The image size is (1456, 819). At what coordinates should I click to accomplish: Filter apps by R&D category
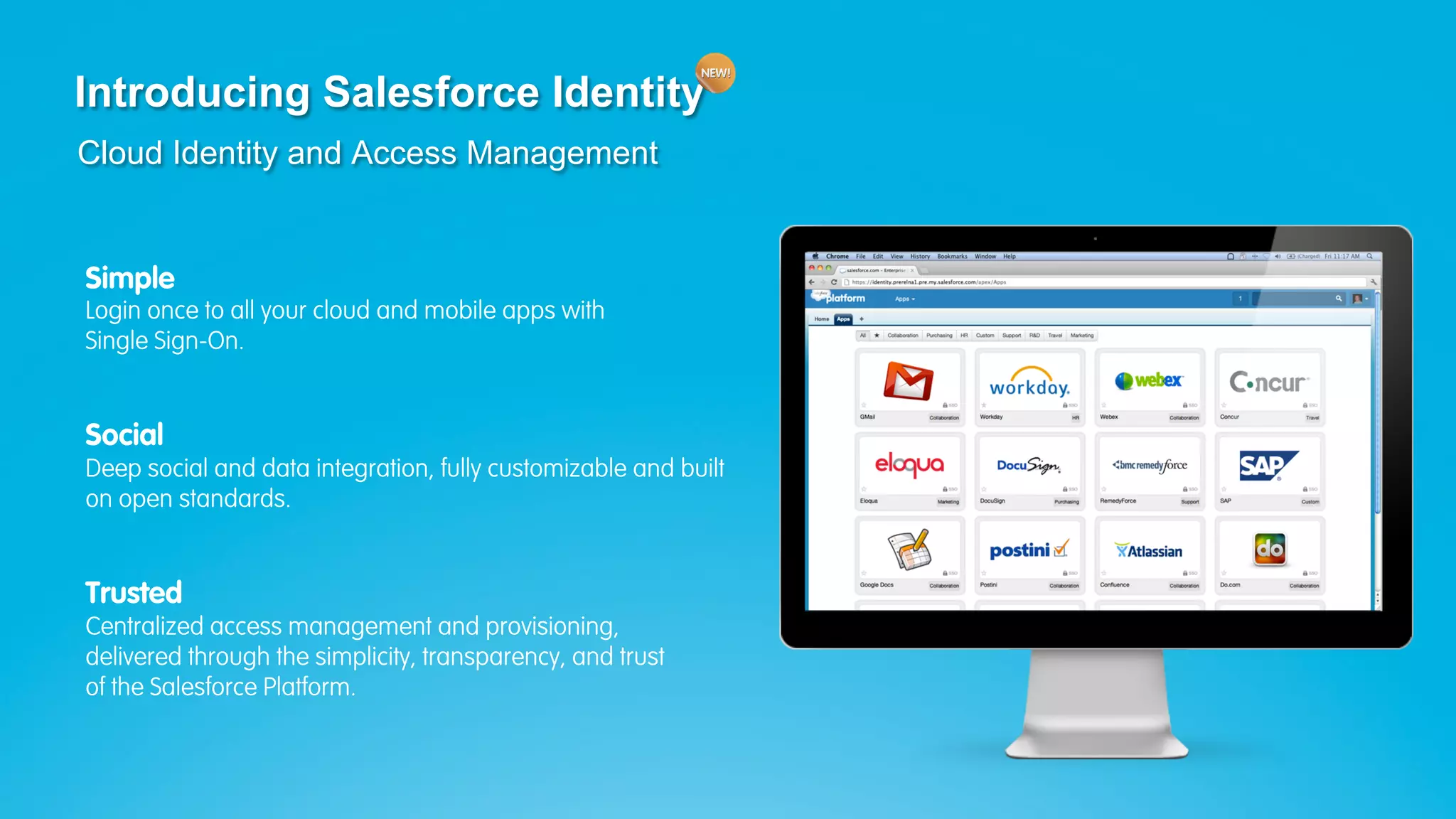1034,336
